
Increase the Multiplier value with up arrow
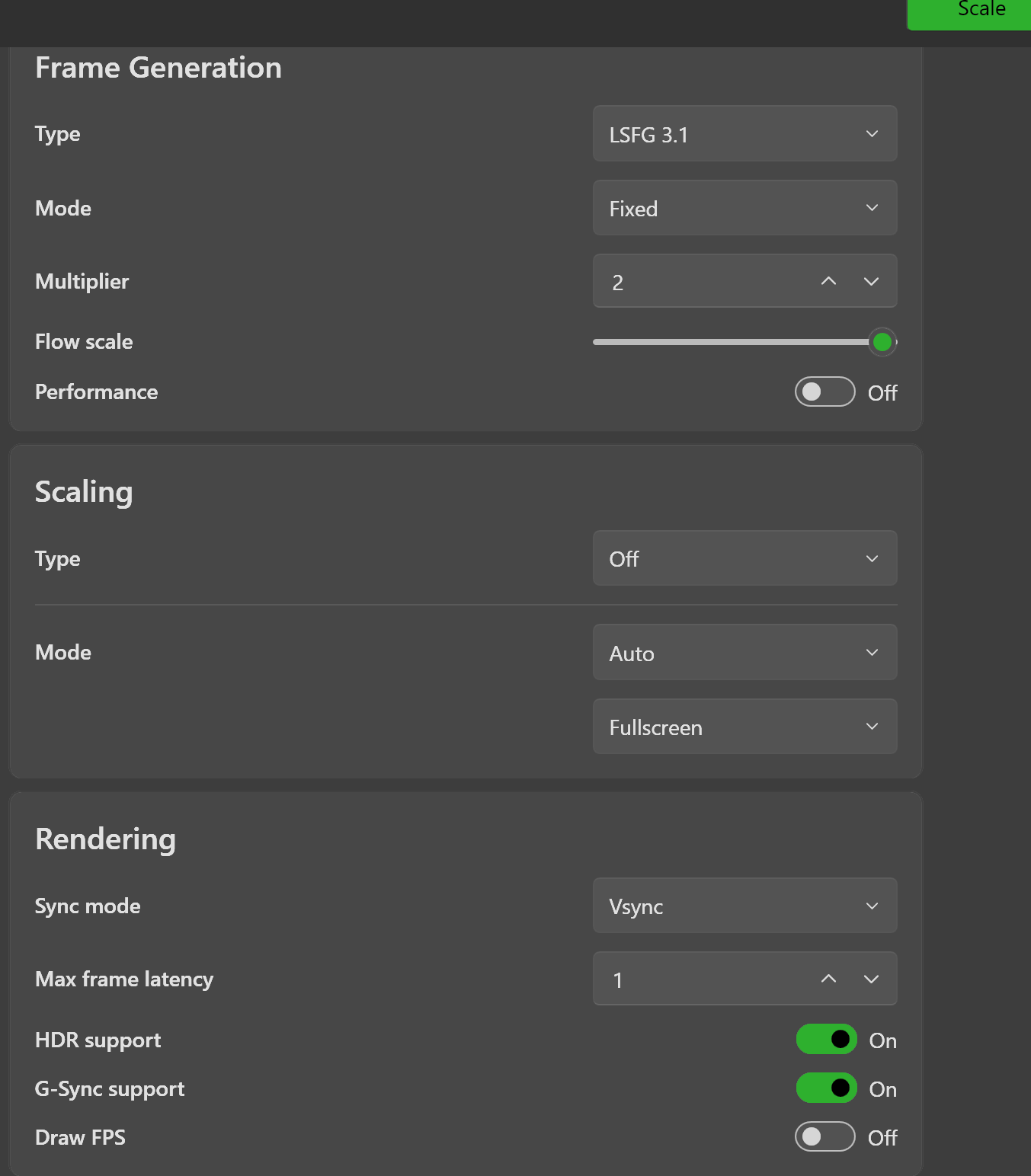[828, 282]
